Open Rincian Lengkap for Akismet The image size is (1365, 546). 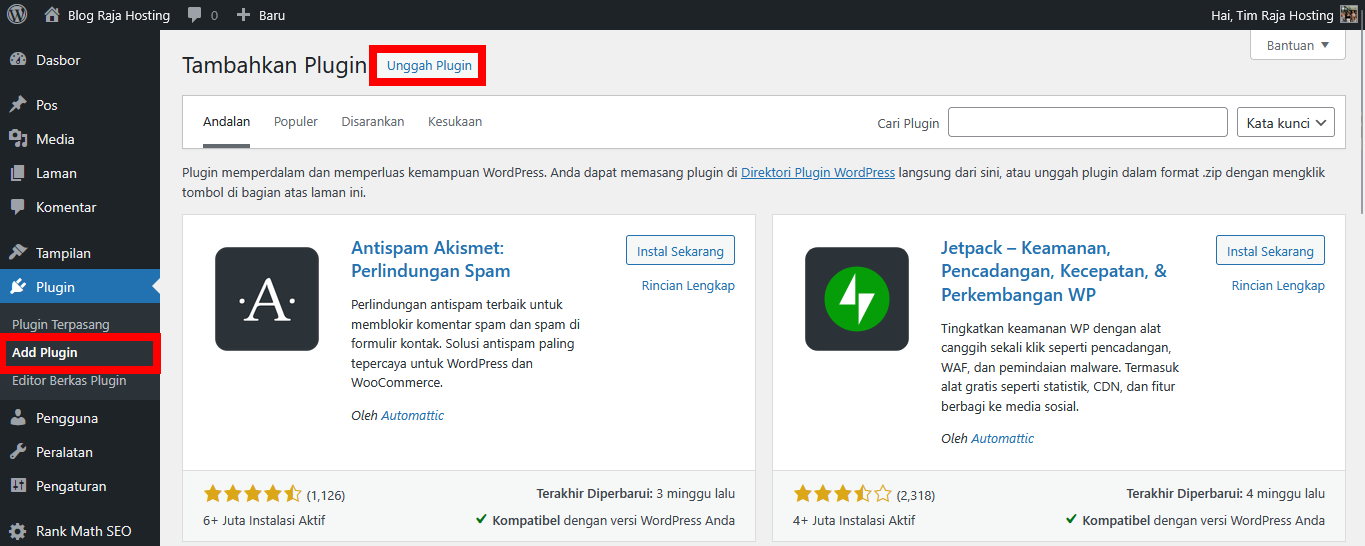[688, 286]
